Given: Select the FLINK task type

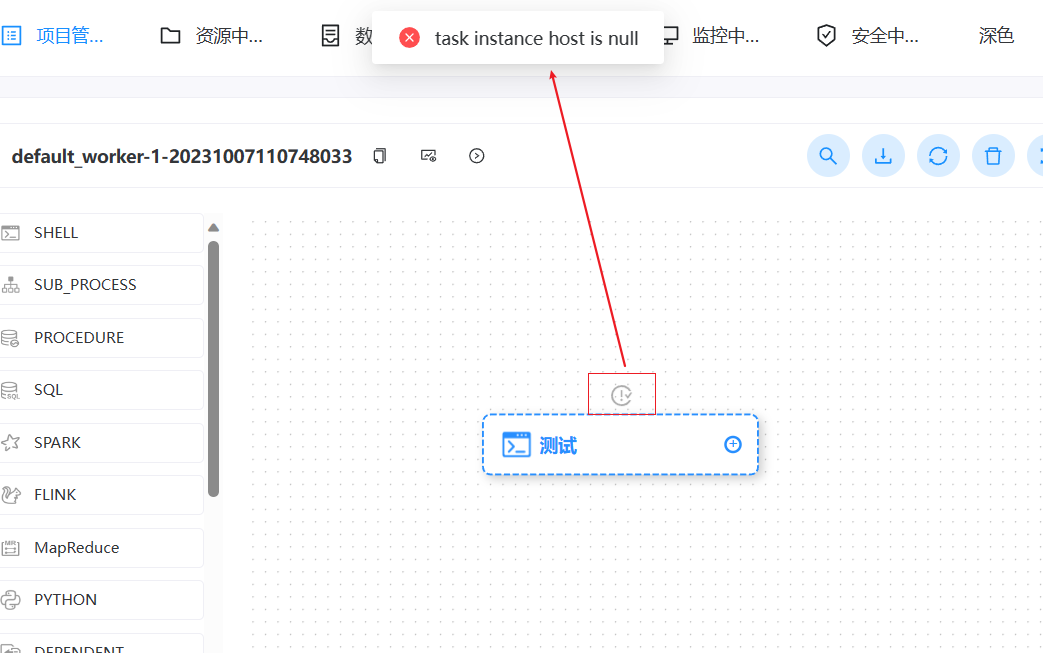Looking at the screenshot, I should coord(55,494).
